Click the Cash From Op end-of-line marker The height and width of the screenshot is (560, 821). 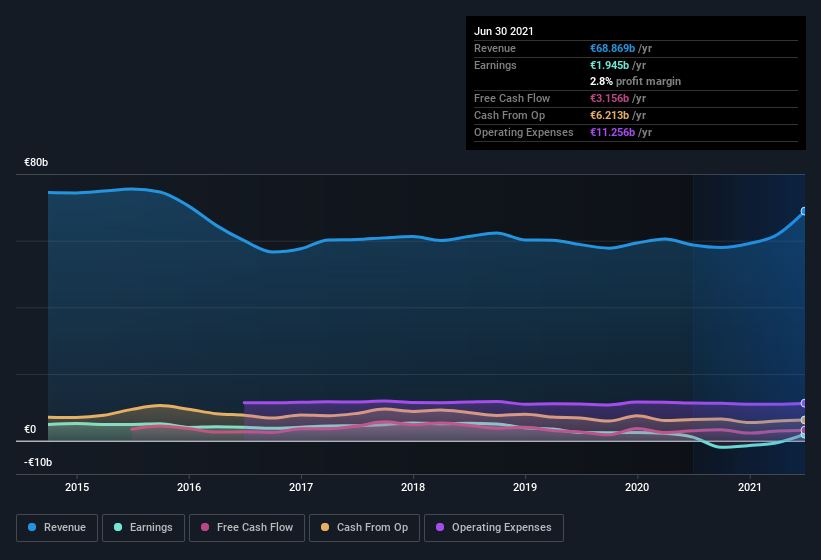coord(804,420)
